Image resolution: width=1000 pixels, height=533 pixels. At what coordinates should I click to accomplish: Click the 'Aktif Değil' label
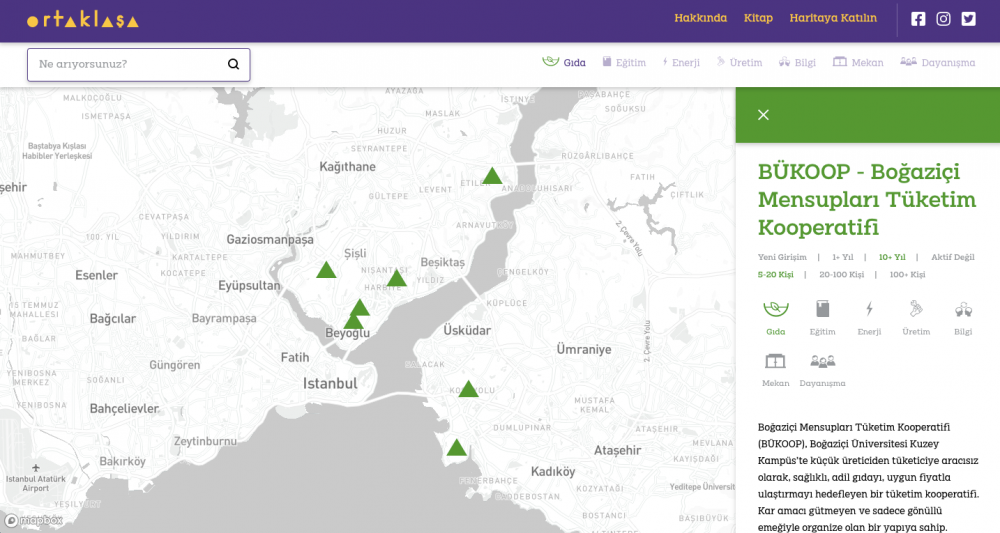pyautogui.click(x=953, y=257)
